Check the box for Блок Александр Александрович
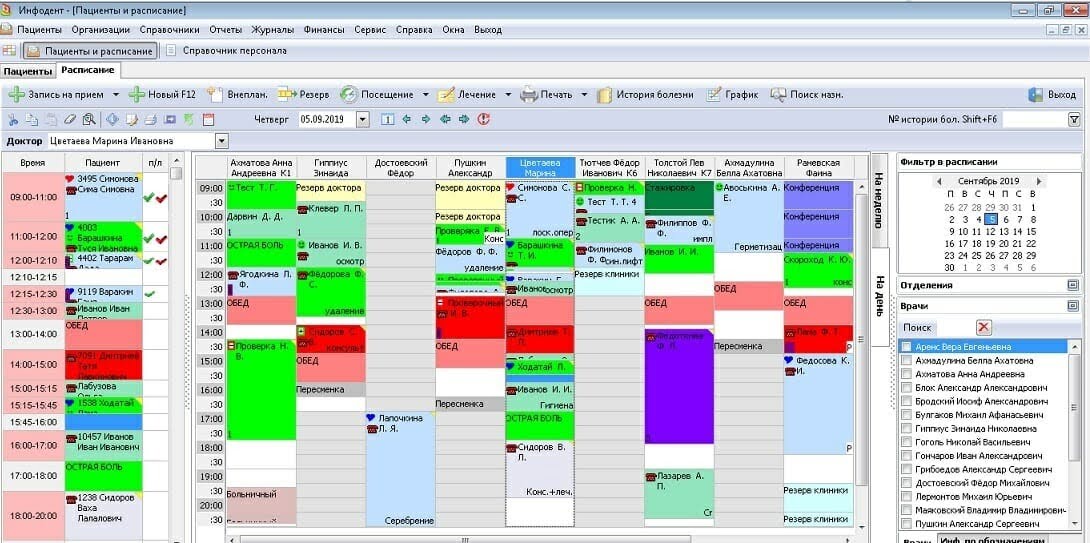The height and width of the screenshot is (543, 1090). [x=906, y=388]
